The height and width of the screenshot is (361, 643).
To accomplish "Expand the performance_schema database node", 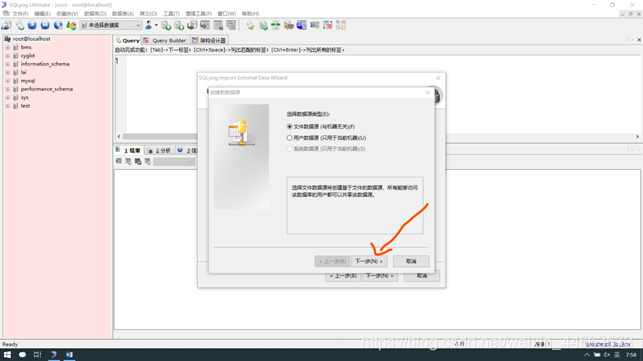I will click(7, 89).
